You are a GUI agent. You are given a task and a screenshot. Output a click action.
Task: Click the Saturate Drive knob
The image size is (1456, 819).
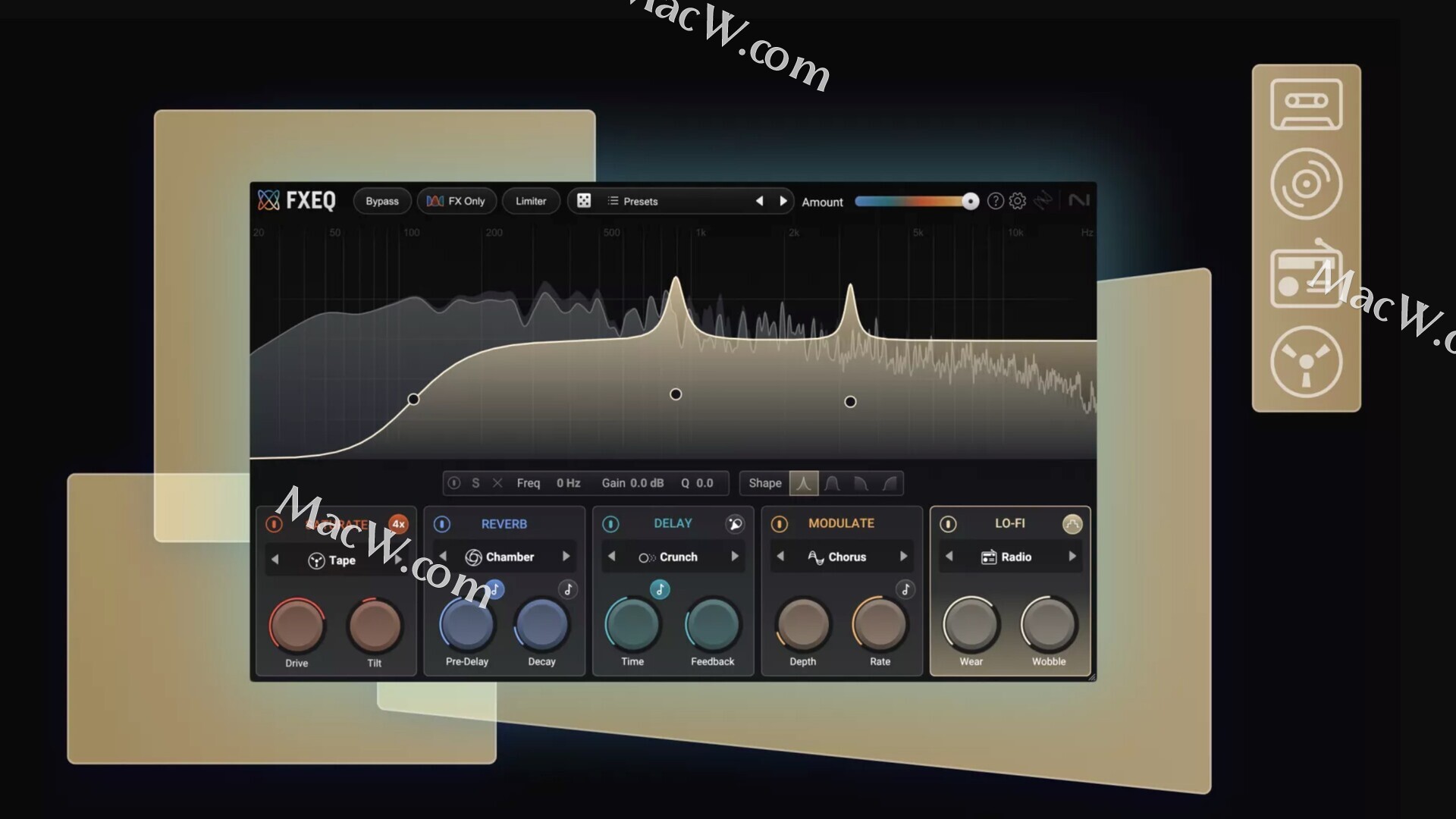[297, 626]
